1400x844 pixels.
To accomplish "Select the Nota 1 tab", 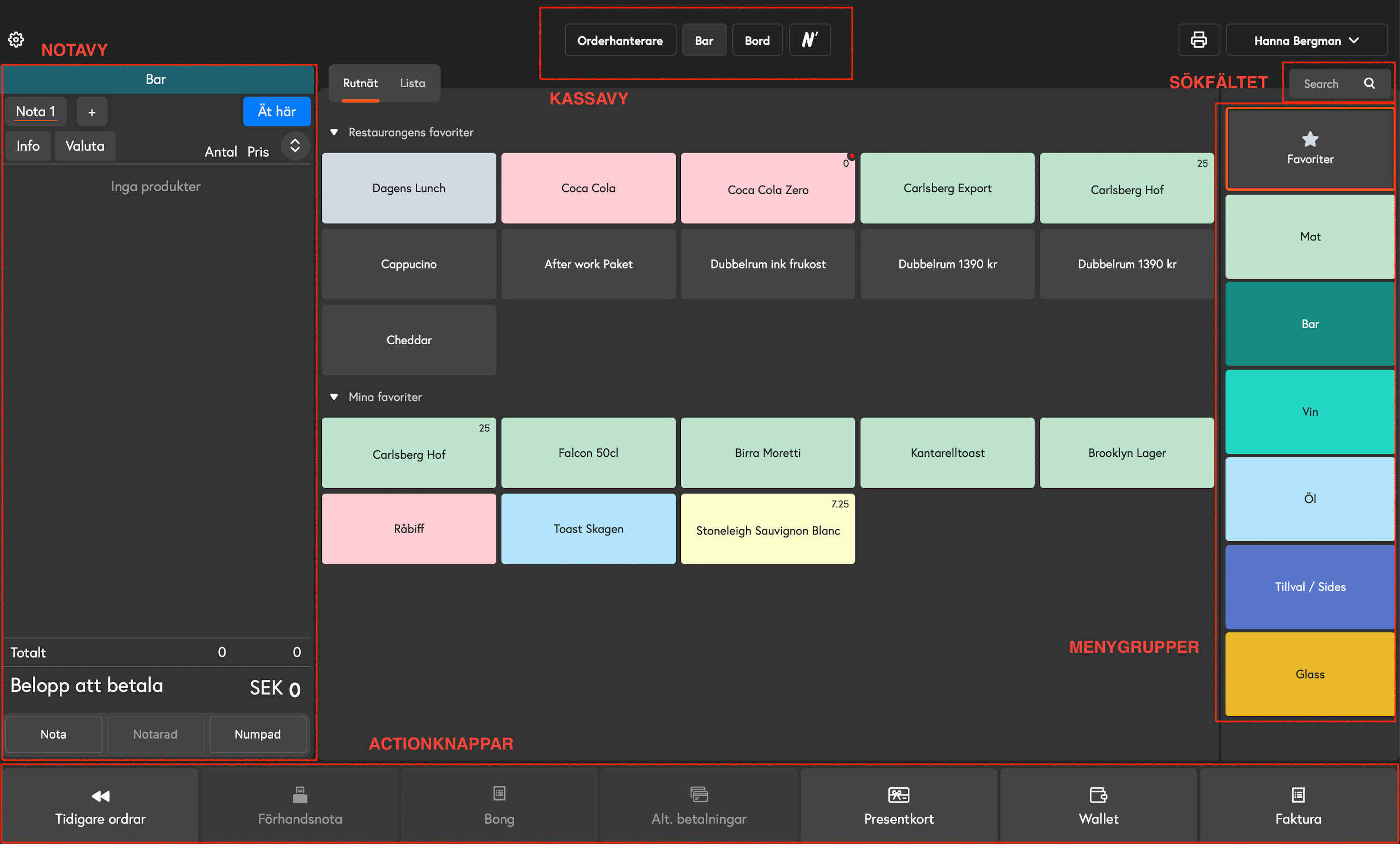I will (36, 112).
